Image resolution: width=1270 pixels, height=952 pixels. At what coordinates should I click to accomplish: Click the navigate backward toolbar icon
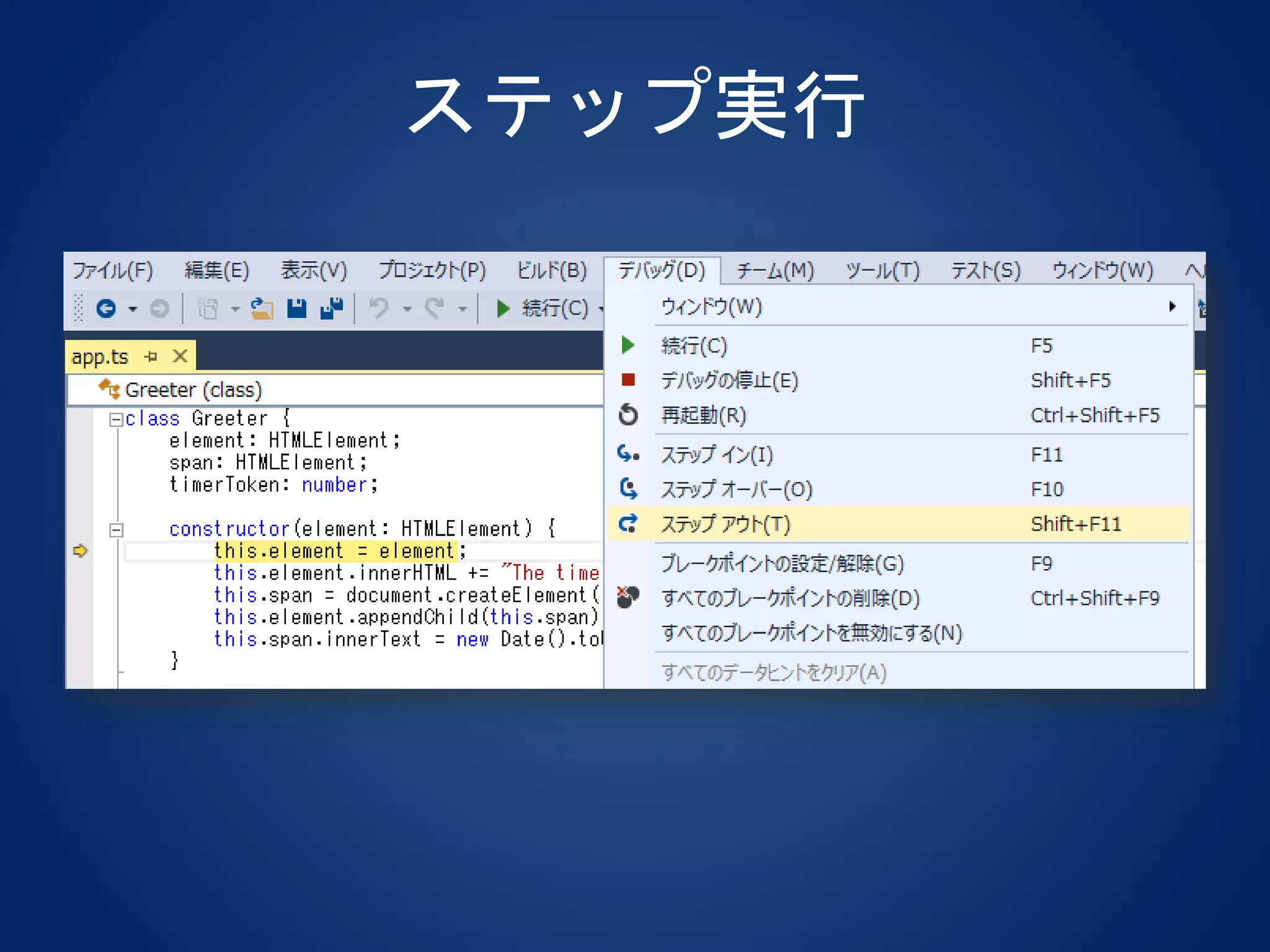pos(106,308)
